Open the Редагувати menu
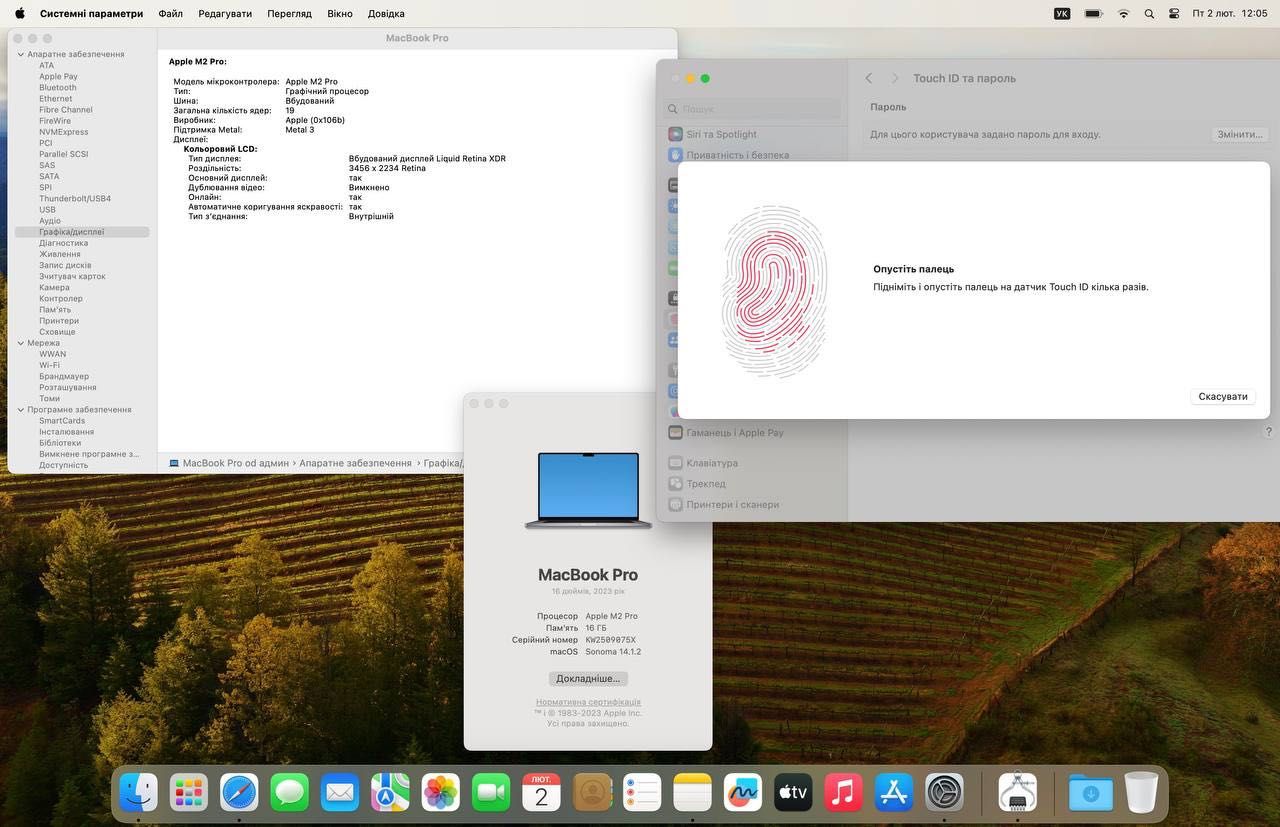The image size is (1280, 827). click(225, 13)
